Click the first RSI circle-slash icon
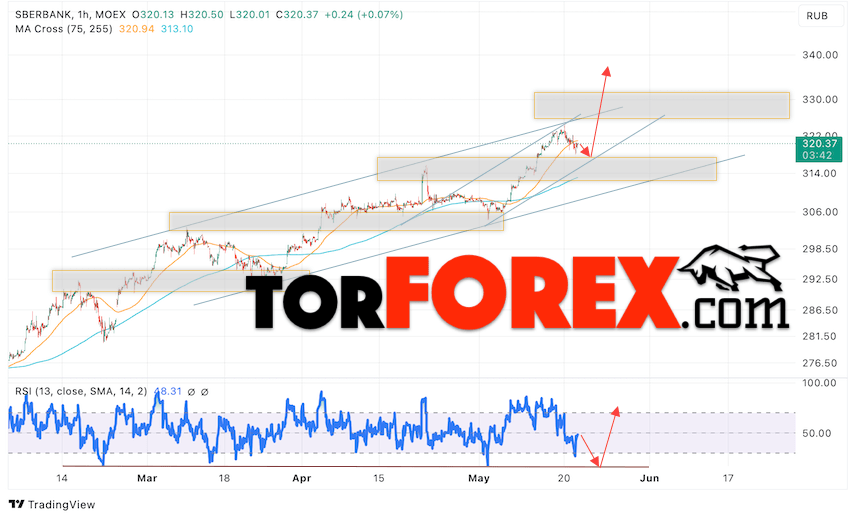The height and width of the screenshot is (519, 856). pyautogui.click(x=191, y=392)
